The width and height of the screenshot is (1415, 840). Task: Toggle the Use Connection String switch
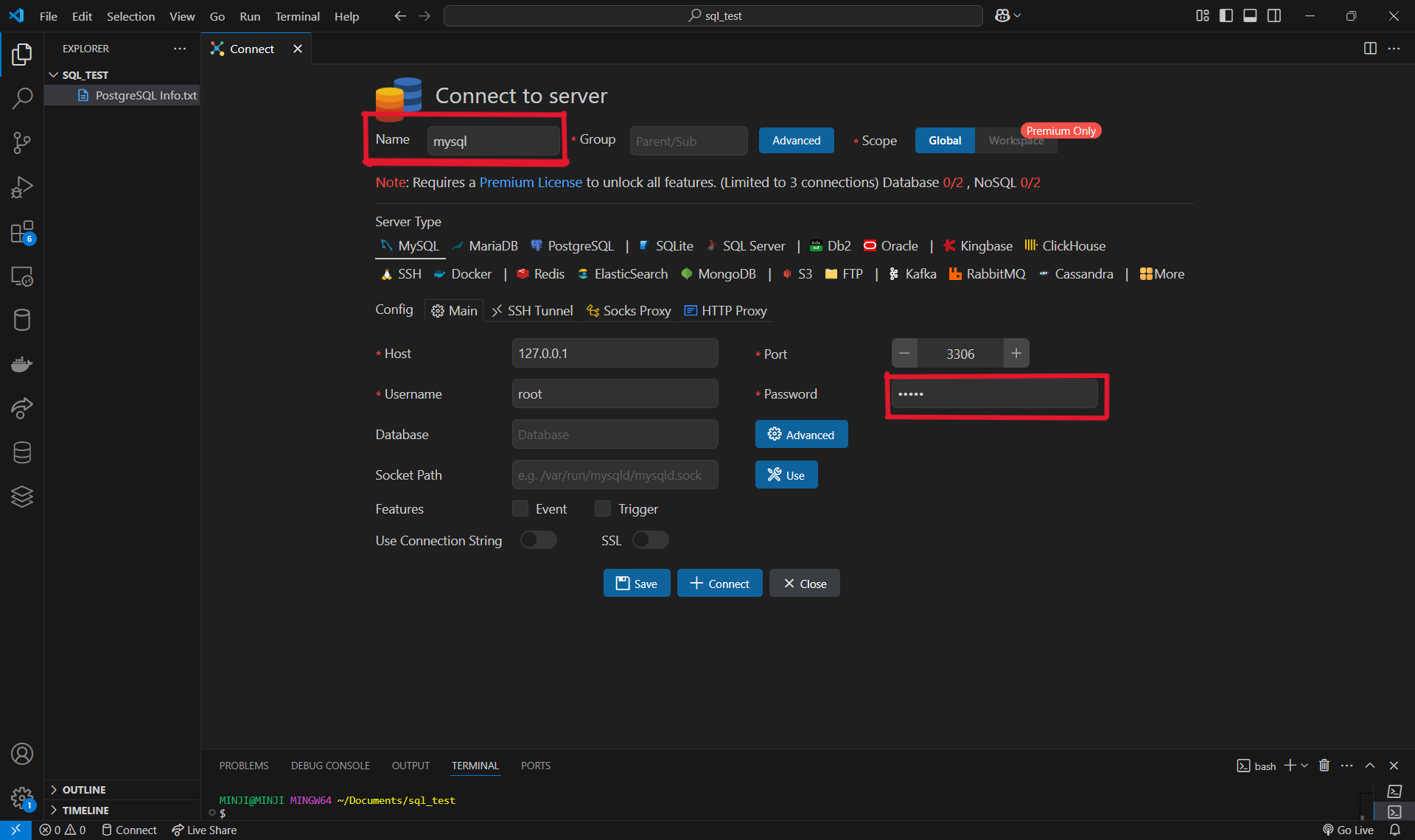(x=539, y=540)
